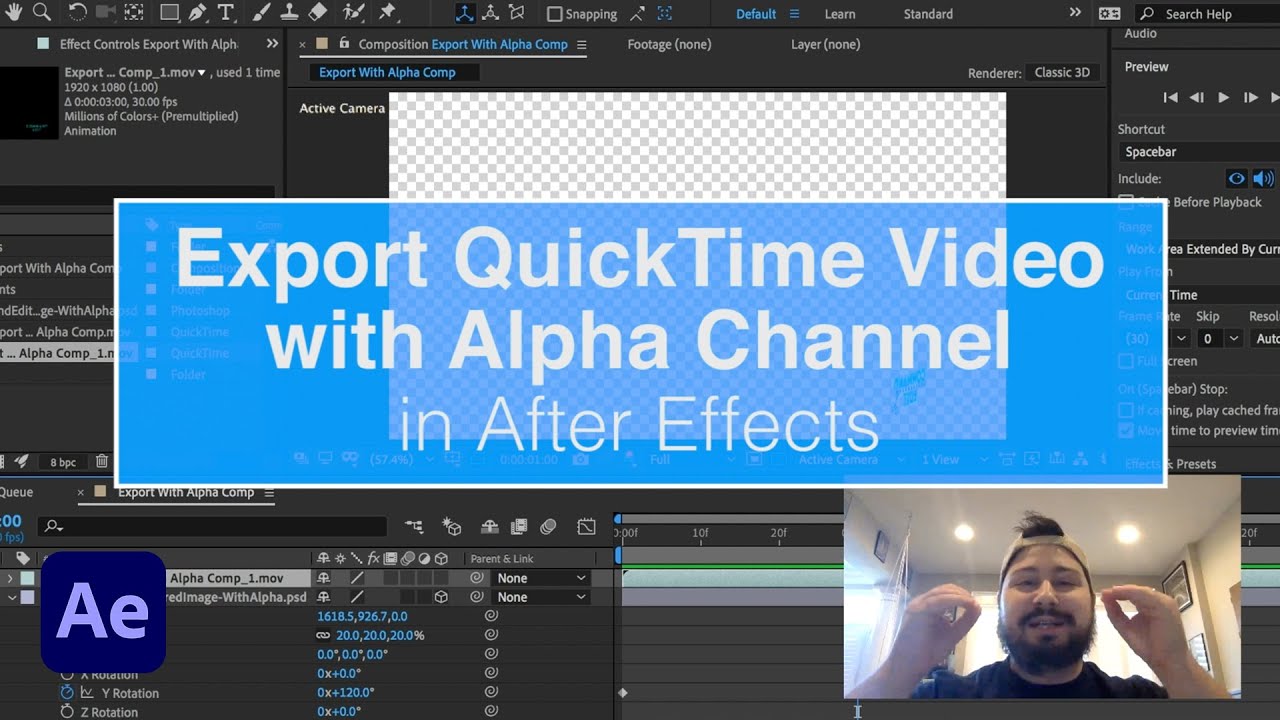Click the Draft 3D timeline icon
Screen dimensions: 1280x720
pyautogui.click(x=452, y=526)
